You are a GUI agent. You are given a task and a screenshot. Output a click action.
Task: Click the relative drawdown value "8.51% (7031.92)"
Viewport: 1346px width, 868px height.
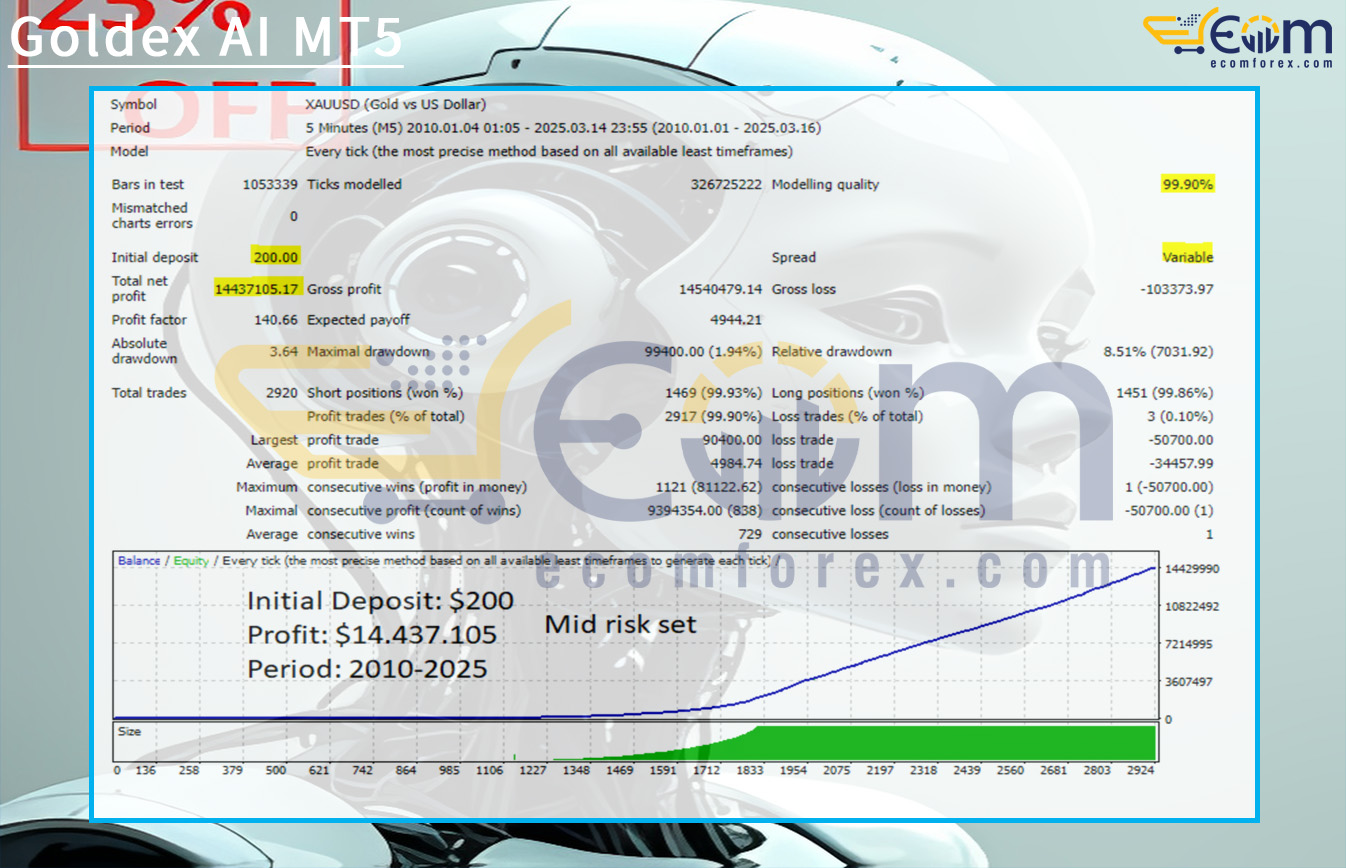click(x=1158, y=352)
